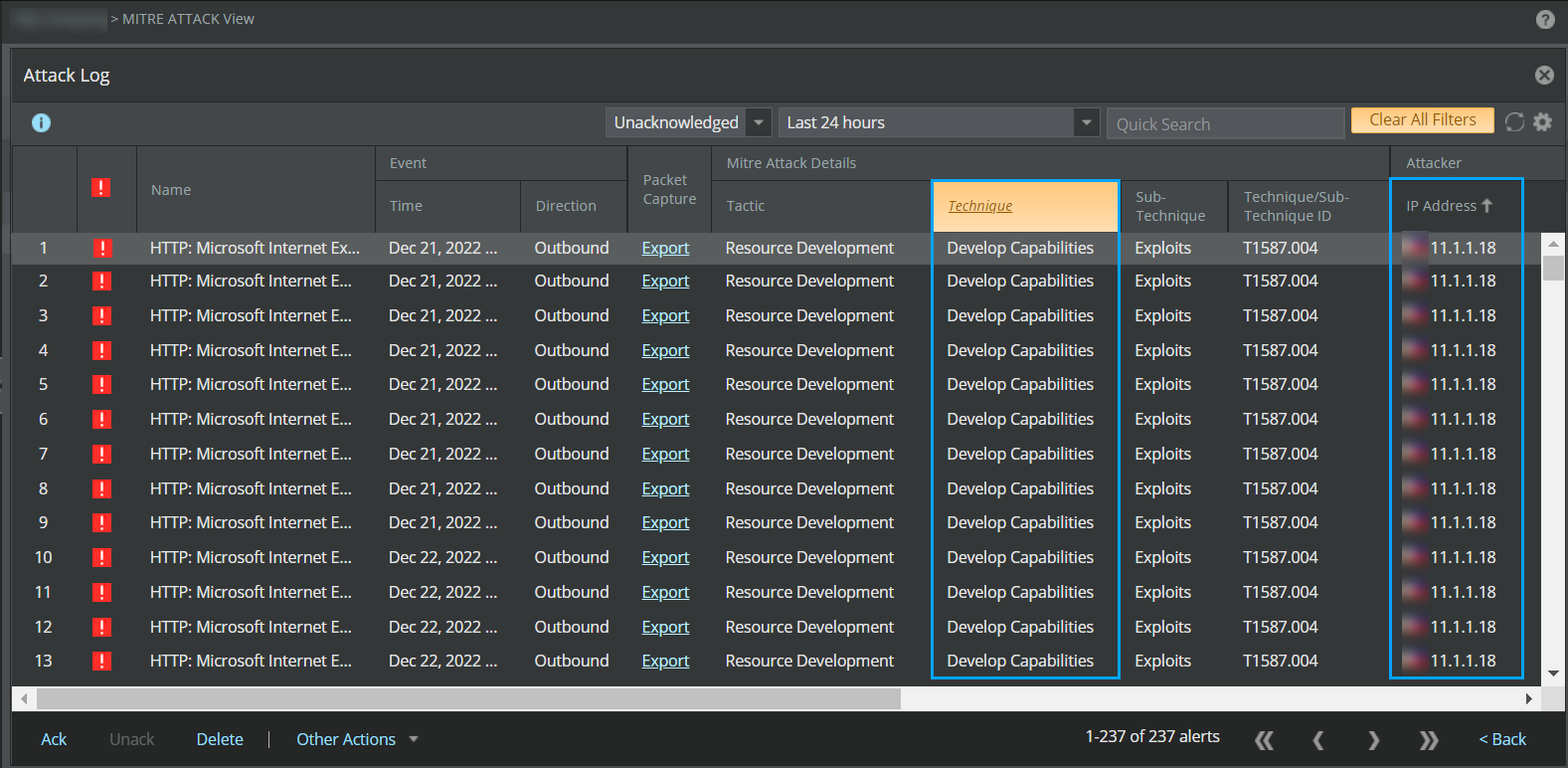This screenshot has width=1568, height=768.
Task: Click the Packet Capture column header
Action: 669,189
